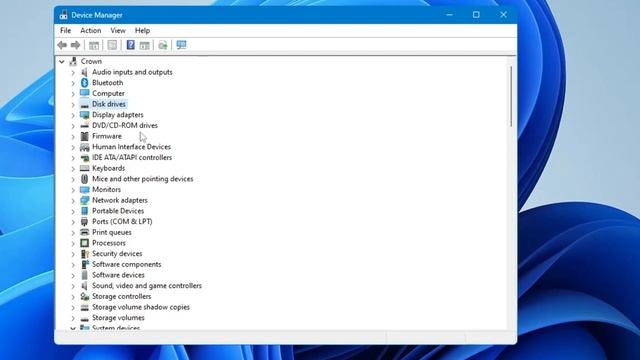640x360 pixels.
Task: Select the Processors label
Action: [x=109, y=243]
